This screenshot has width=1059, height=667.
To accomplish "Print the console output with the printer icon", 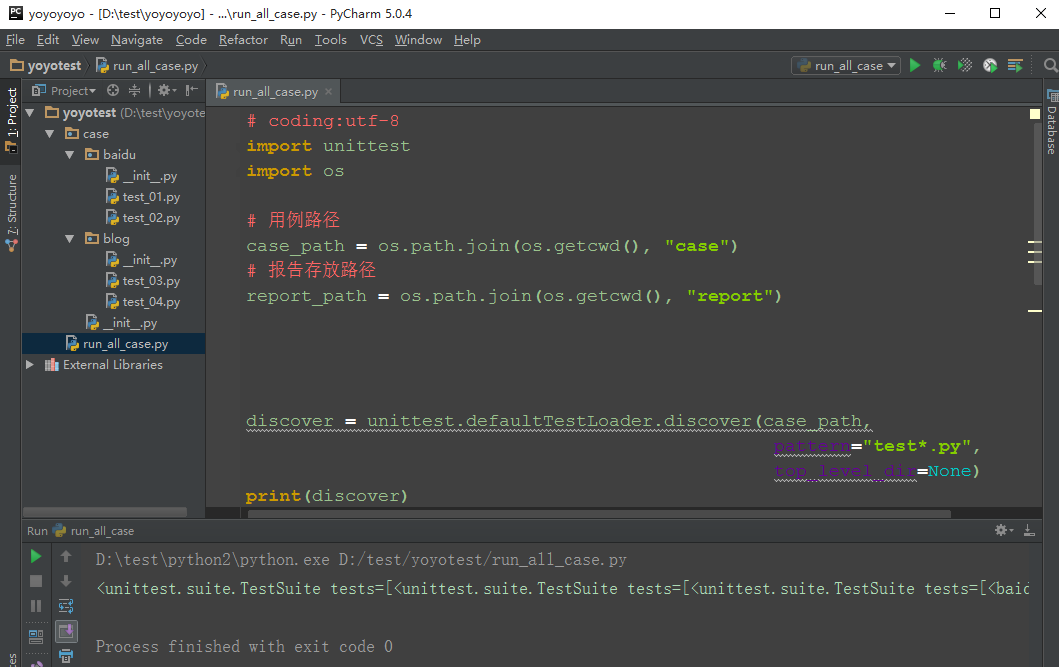I will [x=66, y=656].
